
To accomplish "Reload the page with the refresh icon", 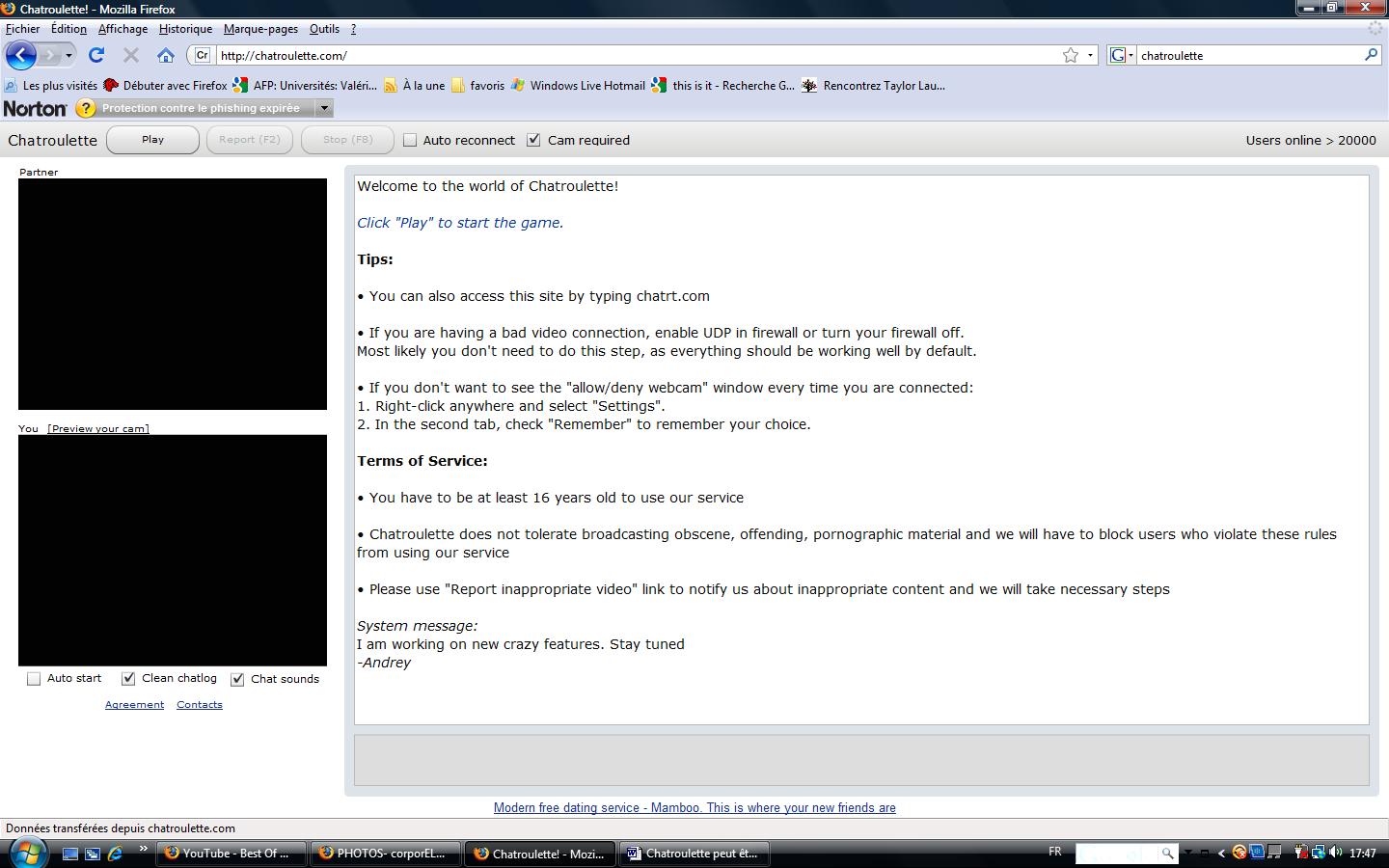I will 96,55.
